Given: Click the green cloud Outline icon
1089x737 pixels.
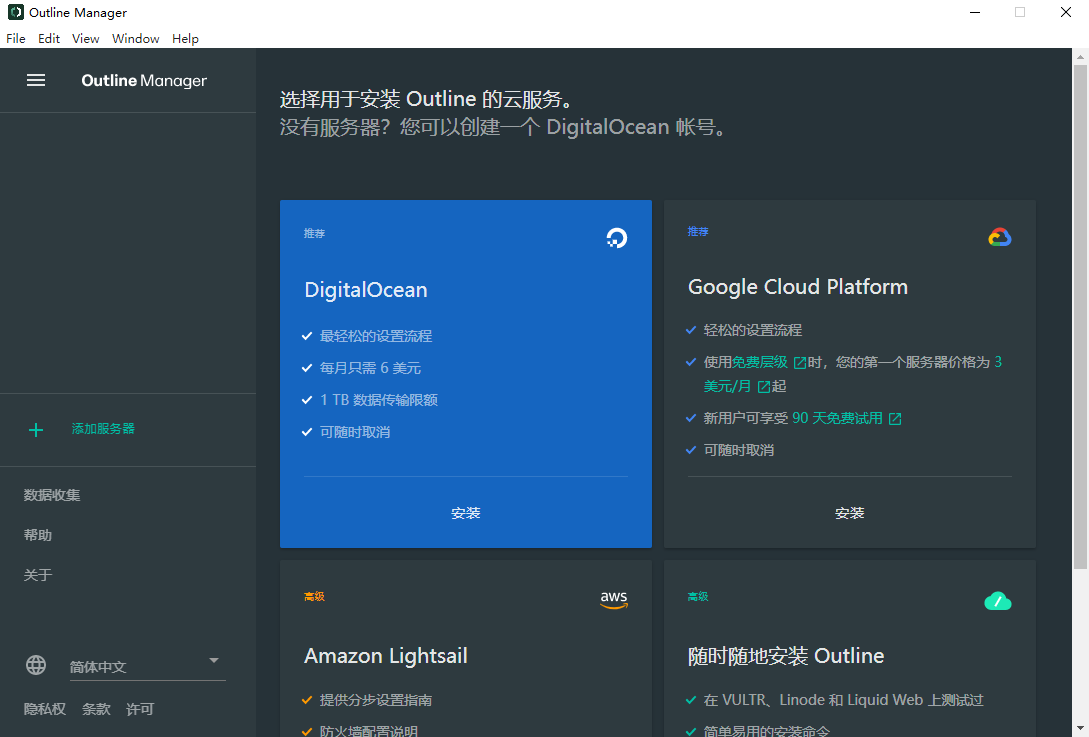Looking at the screenshot, I should tap(998, 601).
